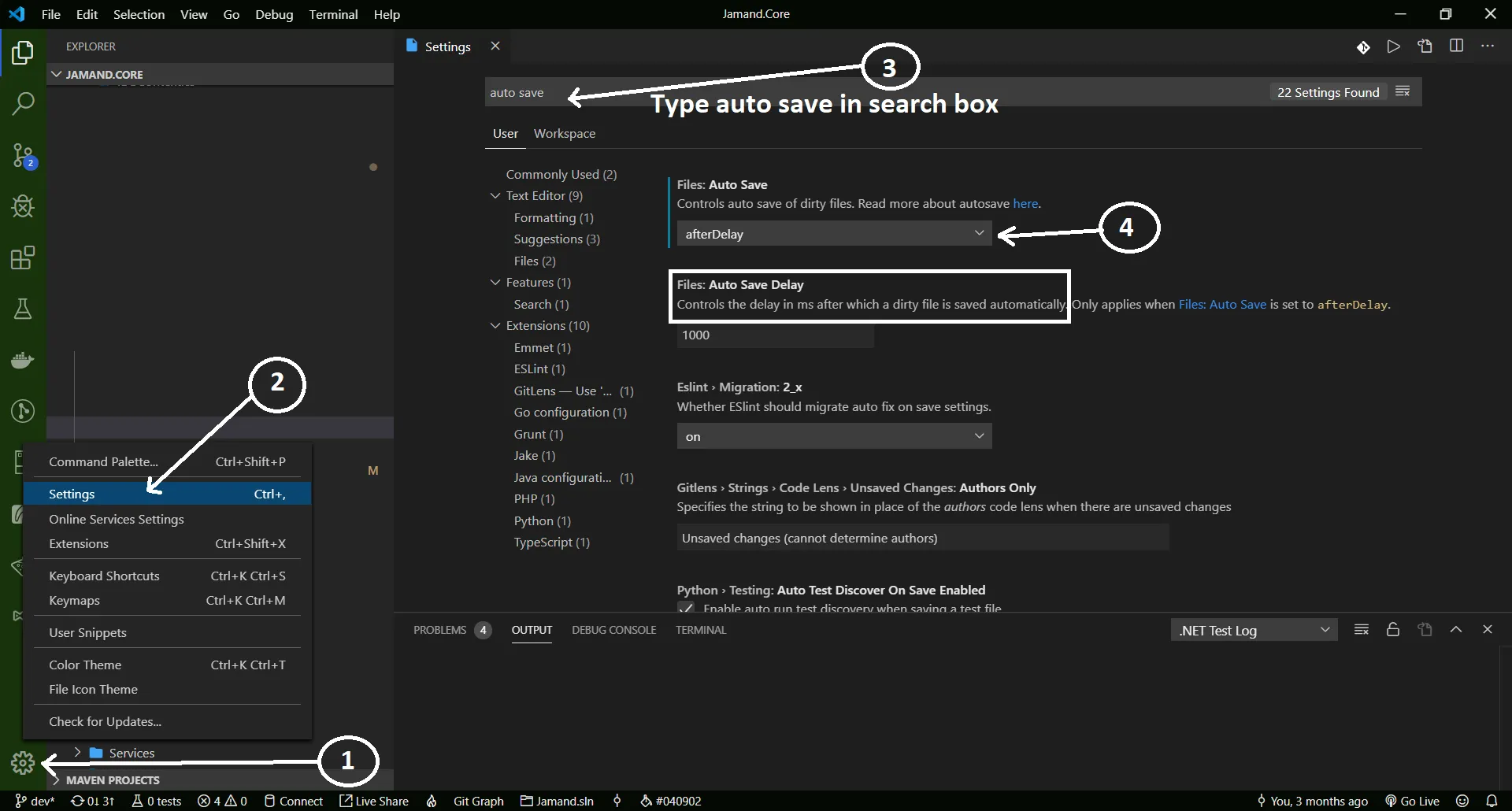Open the Docker whale view
1512x811 pixels.
(23, 360)
